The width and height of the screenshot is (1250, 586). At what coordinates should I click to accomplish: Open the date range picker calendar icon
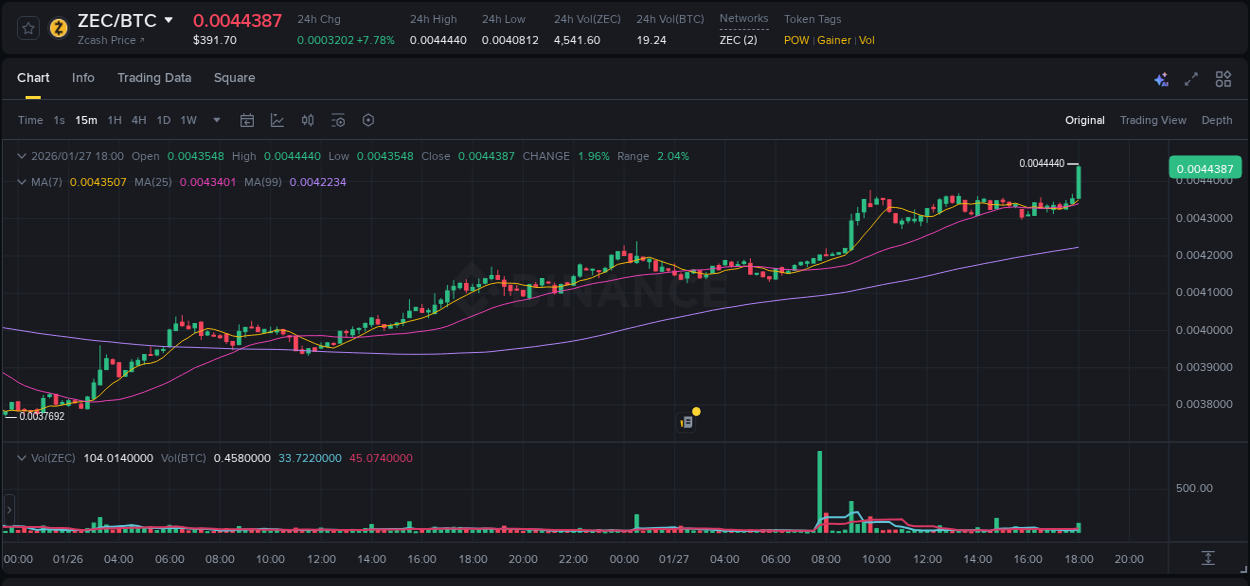(247, 120)
